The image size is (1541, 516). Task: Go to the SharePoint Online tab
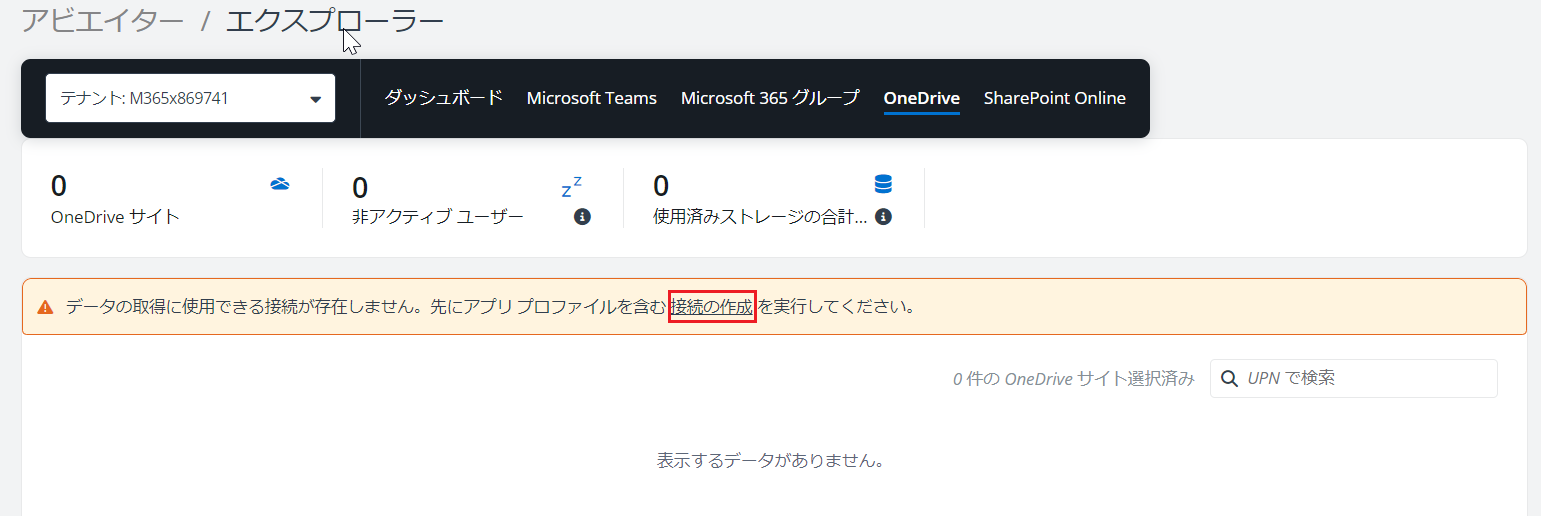click(x=1055, y=98)
